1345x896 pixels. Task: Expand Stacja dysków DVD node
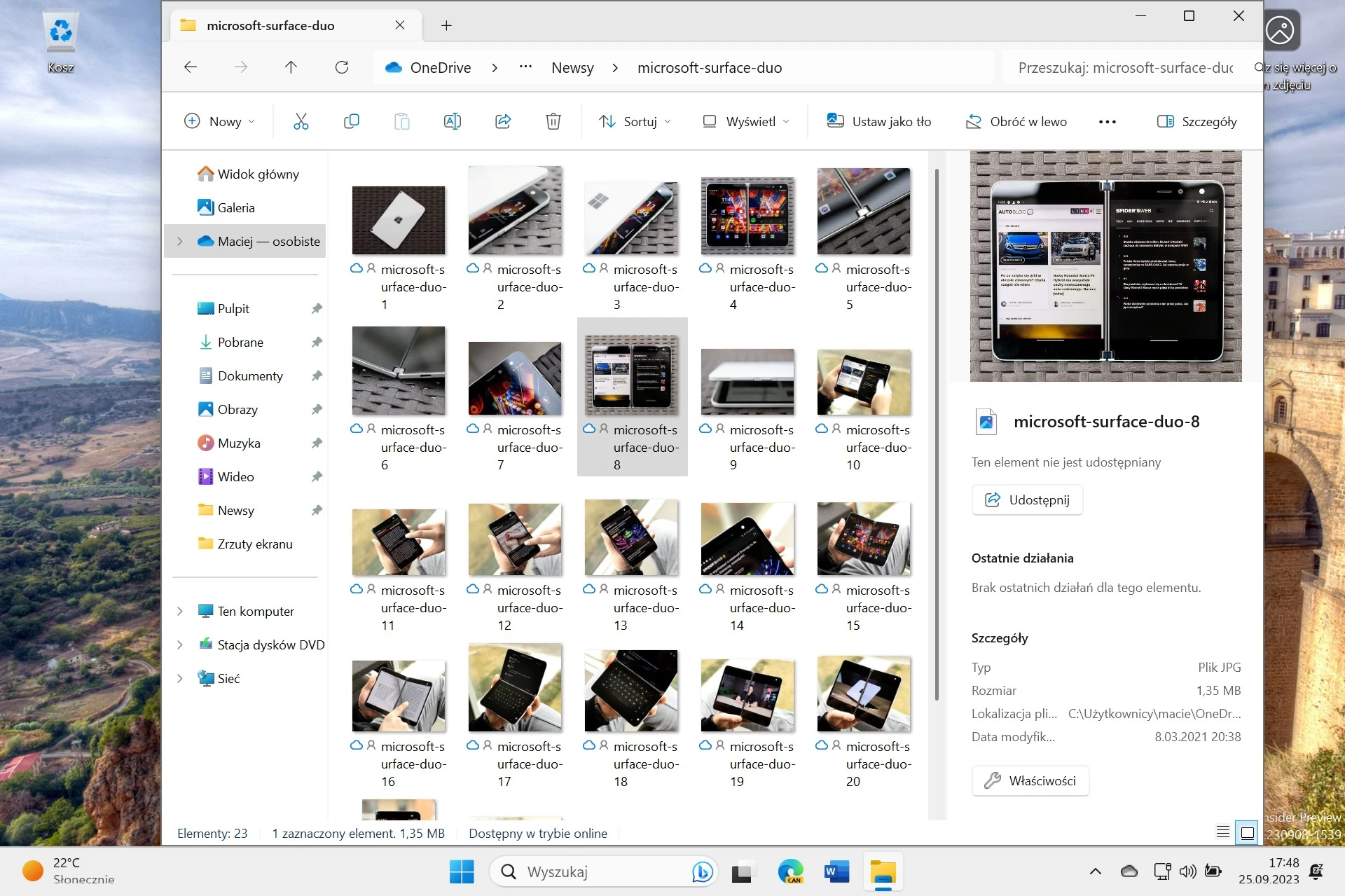click(180, 645)
